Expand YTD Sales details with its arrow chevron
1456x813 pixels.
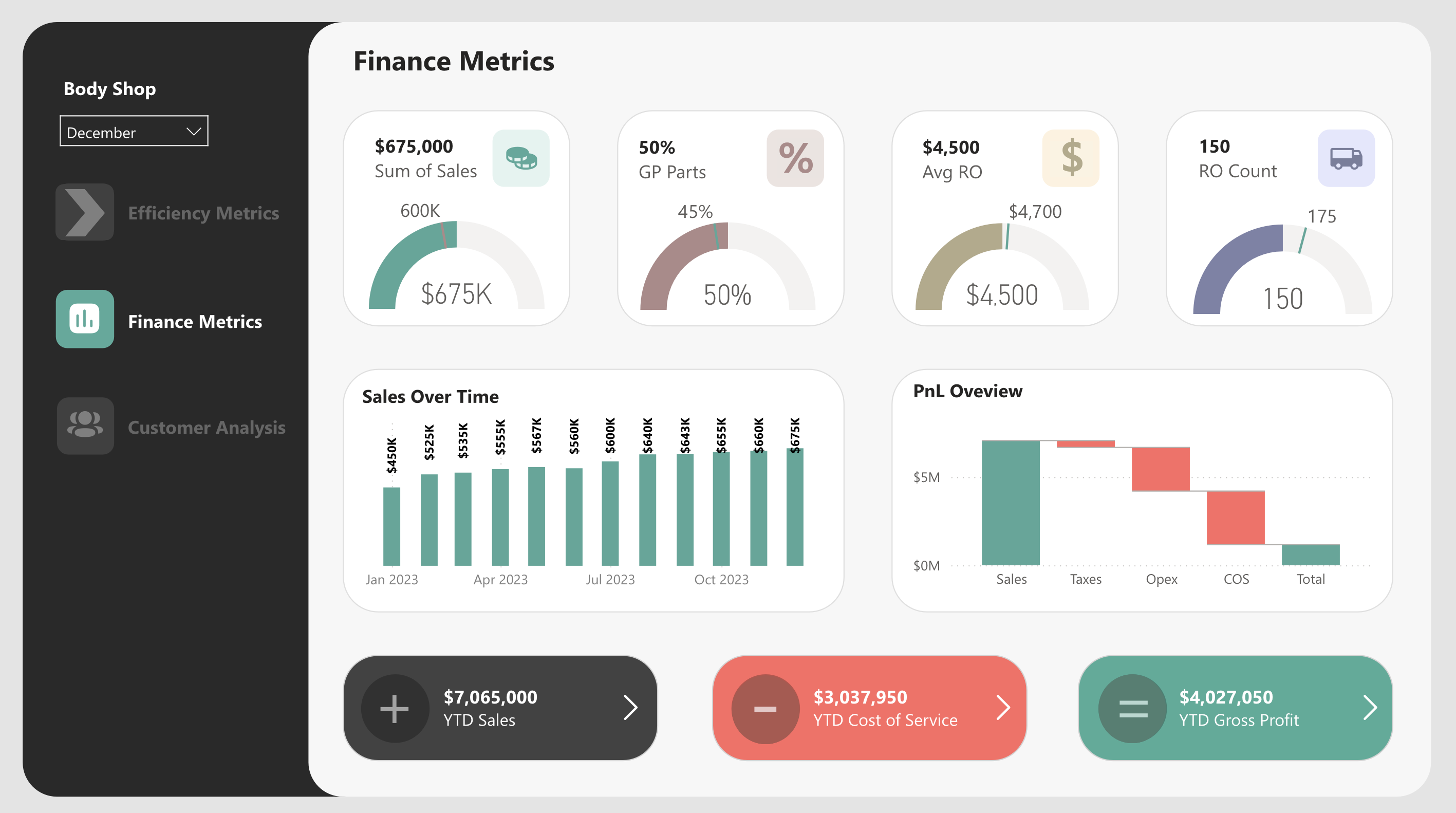(x=631, y=707)
